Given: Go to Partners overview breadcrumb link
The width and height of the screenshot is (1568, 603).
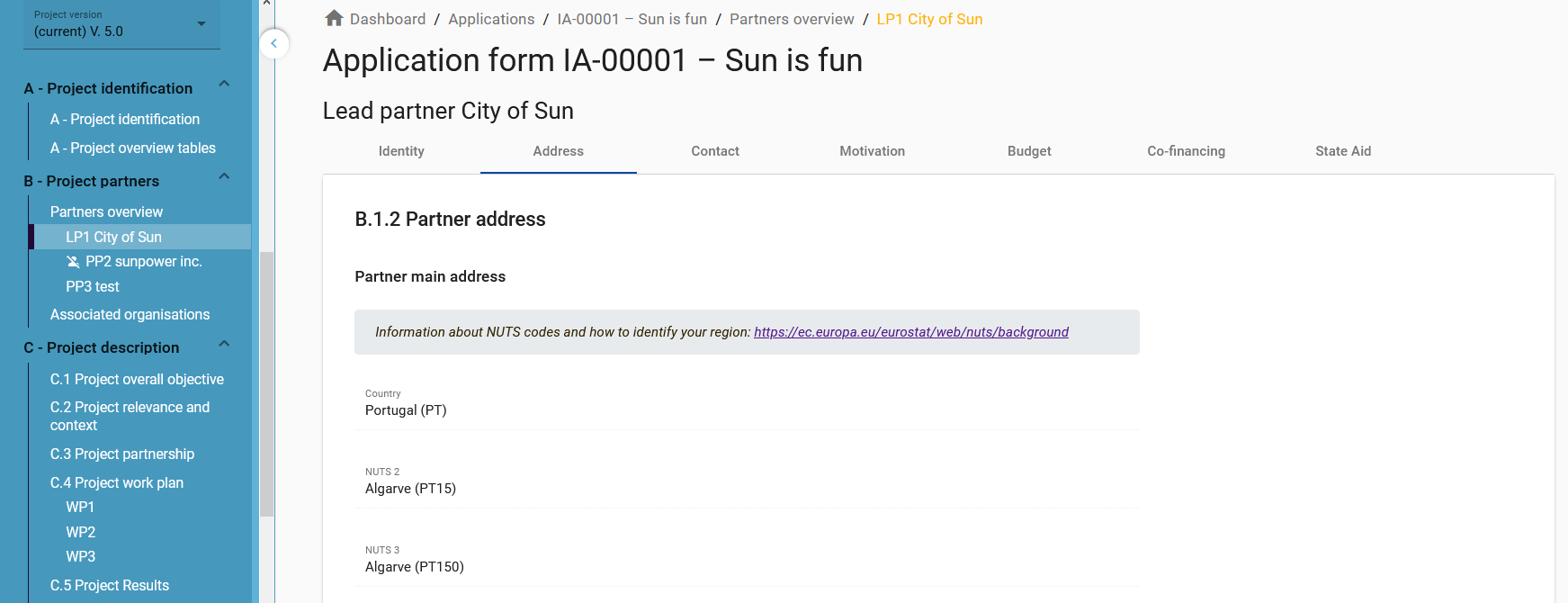Looking at the screenshot, I should (x=792, y=19).
